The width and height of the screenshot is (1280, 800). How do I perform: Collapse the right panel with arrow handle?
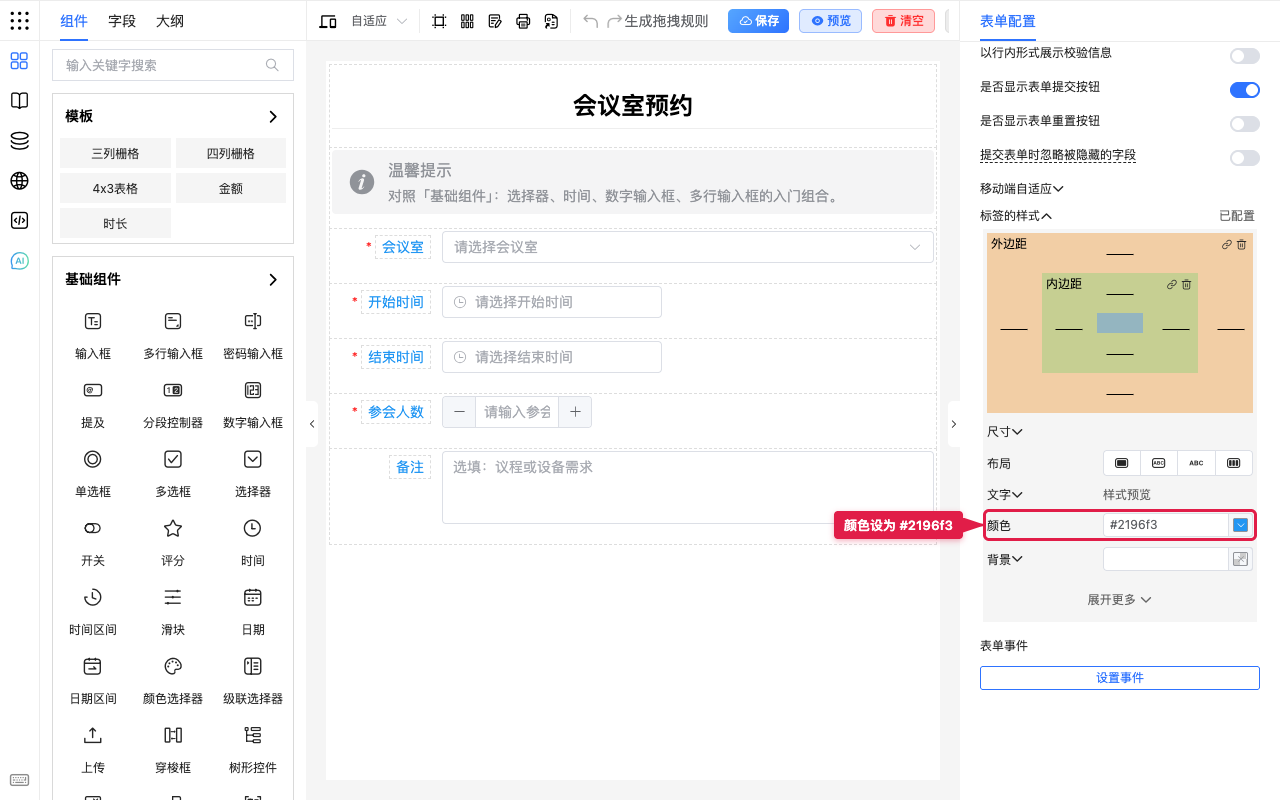[x=953, y=424]
